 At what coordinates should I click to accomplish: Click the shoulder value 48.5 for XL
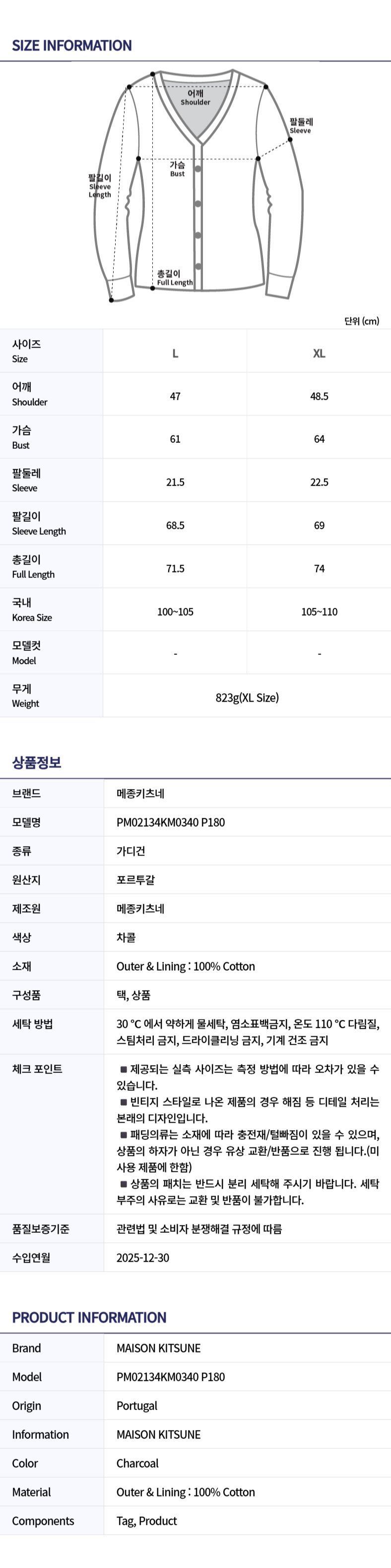coord(319,396)
